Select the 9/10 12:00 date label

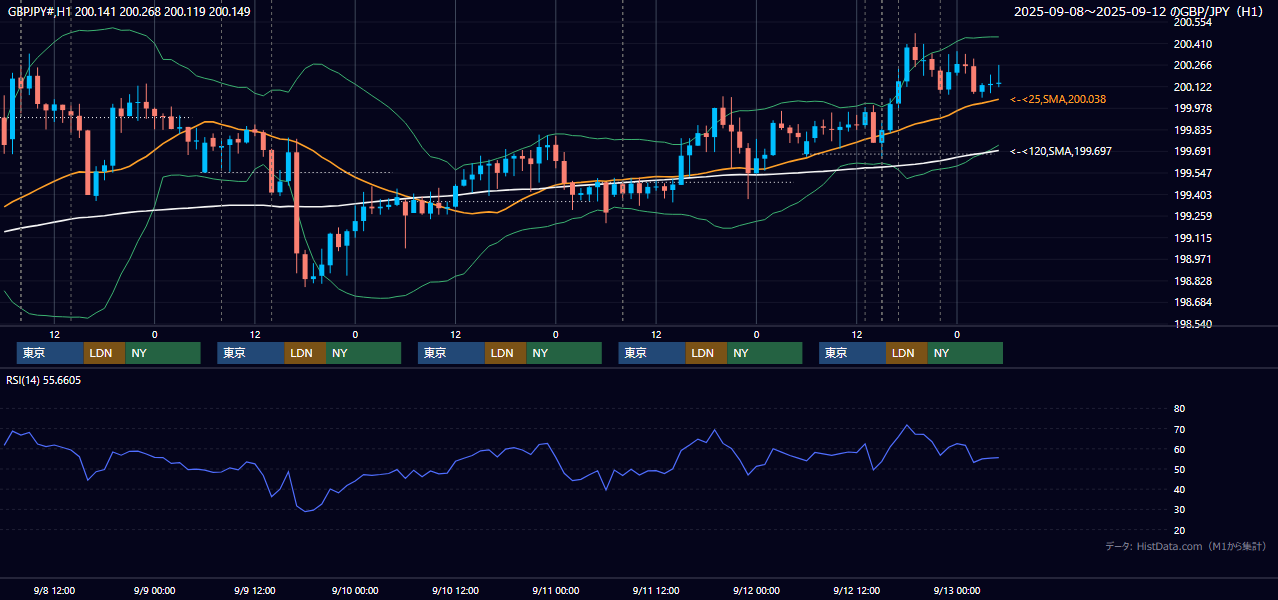[x=455, y=590]
